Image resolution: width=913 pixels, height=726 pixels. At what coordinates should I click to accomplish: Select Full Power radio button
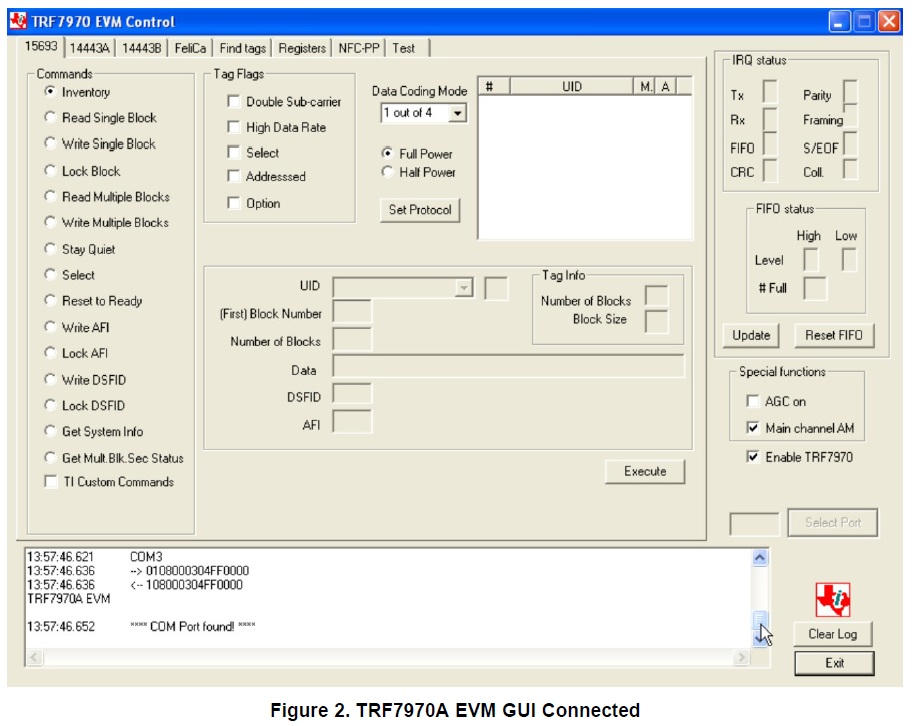(x=387, y=153)
